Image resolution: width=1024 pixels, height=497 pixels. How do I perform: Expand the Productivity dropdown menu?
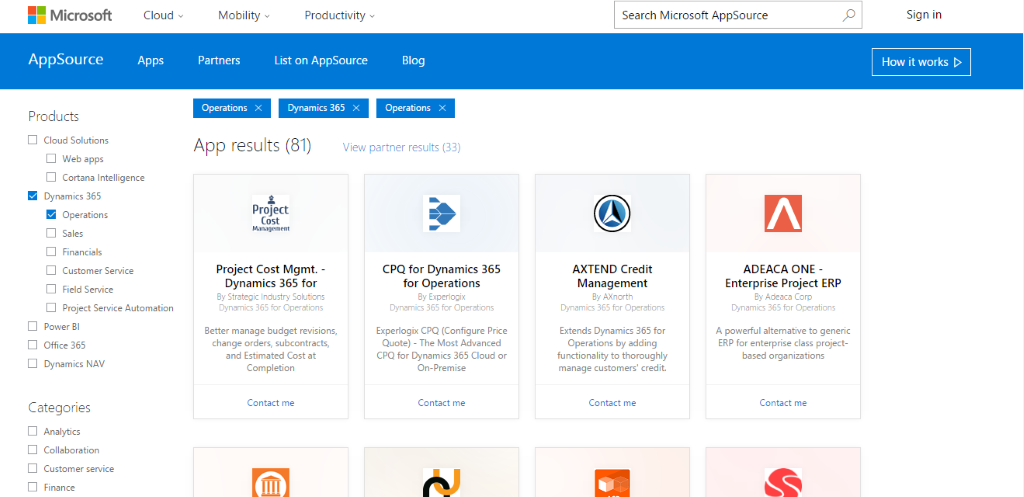coord(340,15)
